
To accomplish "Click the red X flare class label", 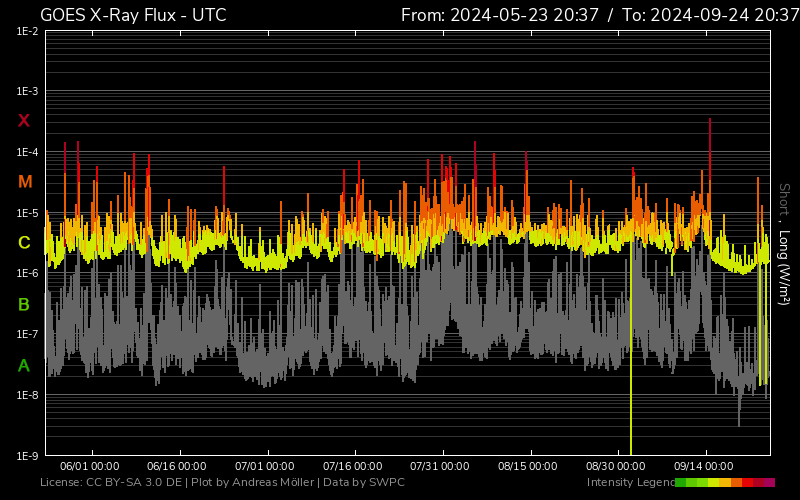I will pos(24,121).
